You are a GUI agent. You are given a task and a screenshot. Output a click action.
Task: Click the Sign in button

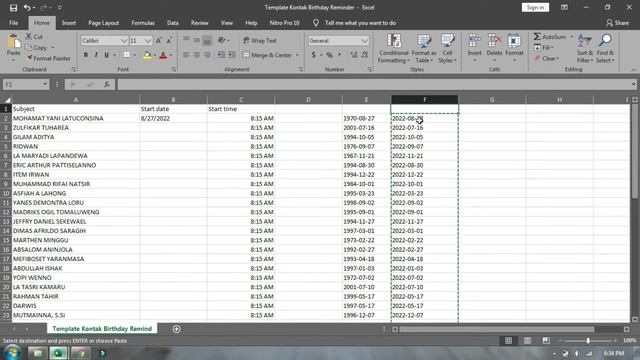pyautogui.click(x=535, y=7)
